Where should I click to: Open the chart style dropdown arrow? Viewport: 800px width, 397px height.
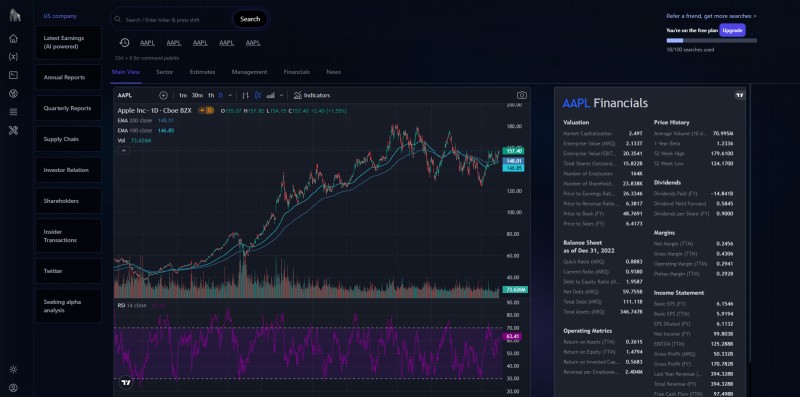pos(282,95)
